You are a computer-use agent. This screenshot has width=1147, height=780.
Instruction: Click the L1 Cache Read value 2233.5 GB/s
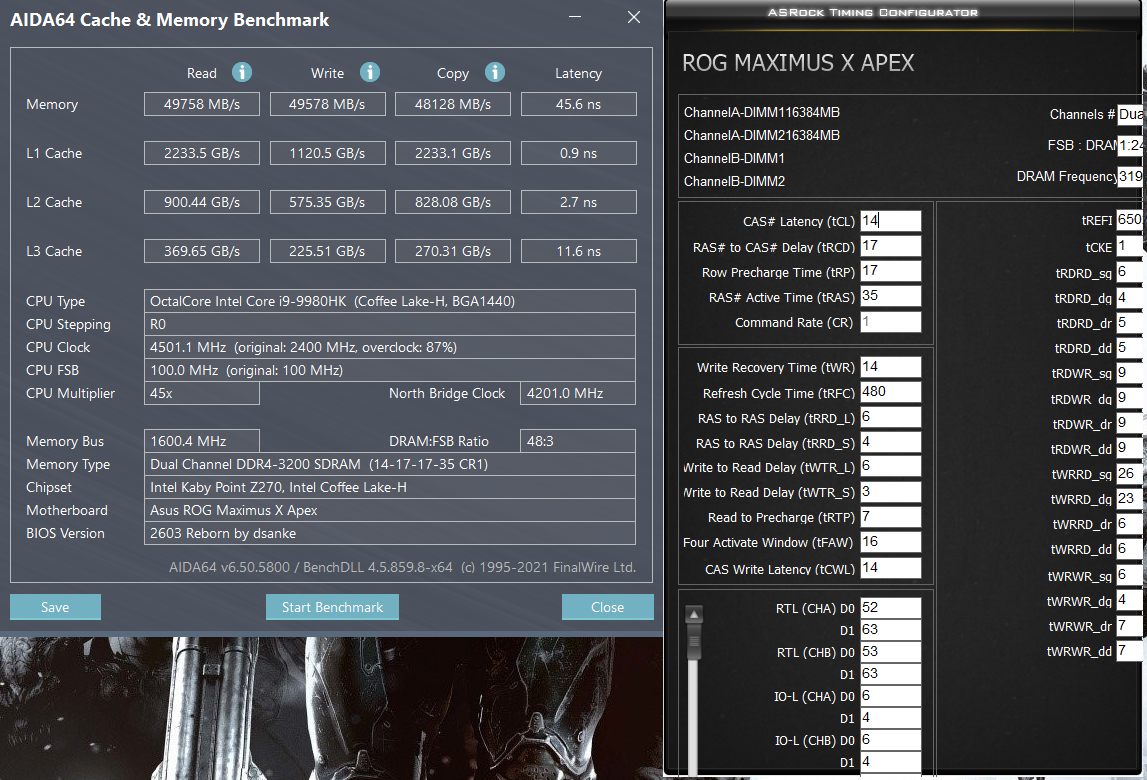(x=202, y=153)
